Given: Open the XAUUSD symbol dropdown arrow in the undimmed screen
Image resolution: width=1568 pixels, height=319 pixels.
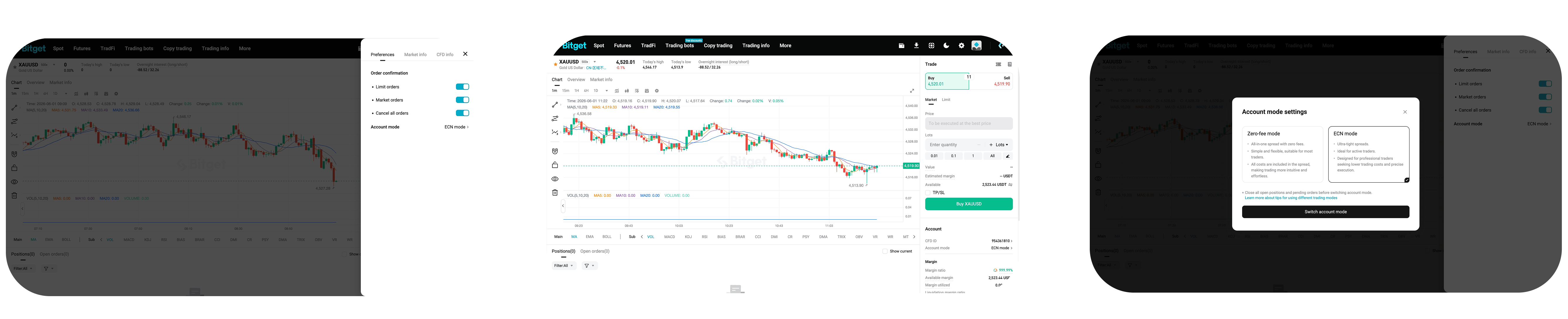Looking at the screenshot, I should [595, 62].
